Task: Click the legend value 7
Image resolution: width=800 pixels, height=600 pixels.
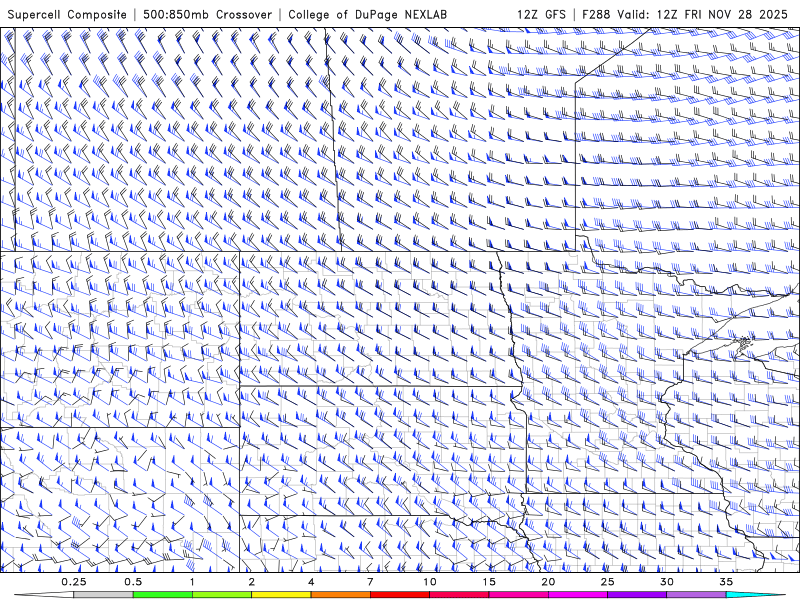Action: click(x=370, y=582)
